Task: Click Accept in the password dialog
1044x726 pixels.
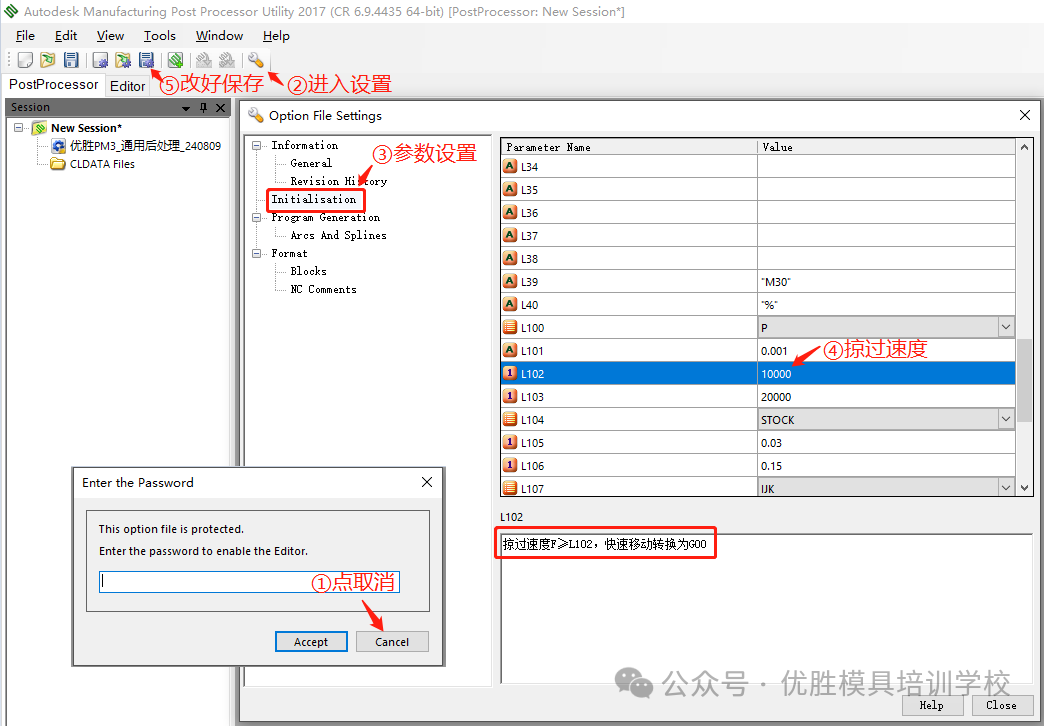Action: 311,641
